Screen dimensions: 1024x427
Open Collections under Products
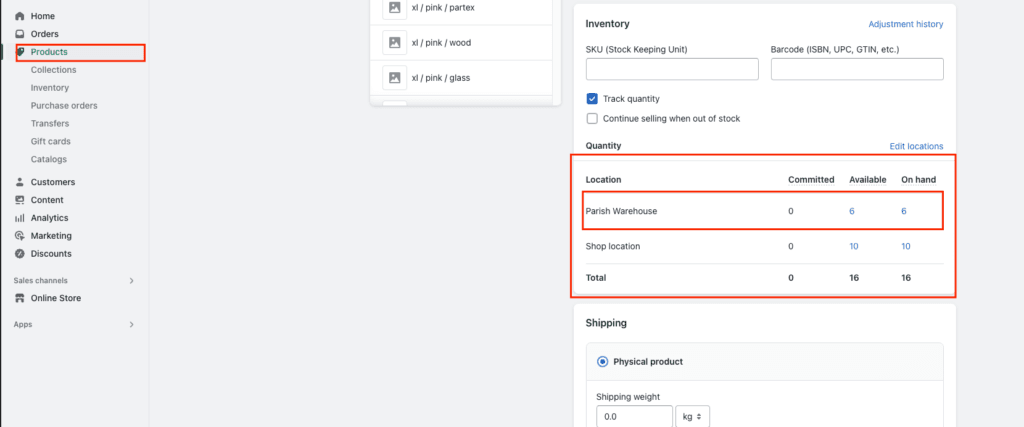pyautogui.click(x=54, y=70)
